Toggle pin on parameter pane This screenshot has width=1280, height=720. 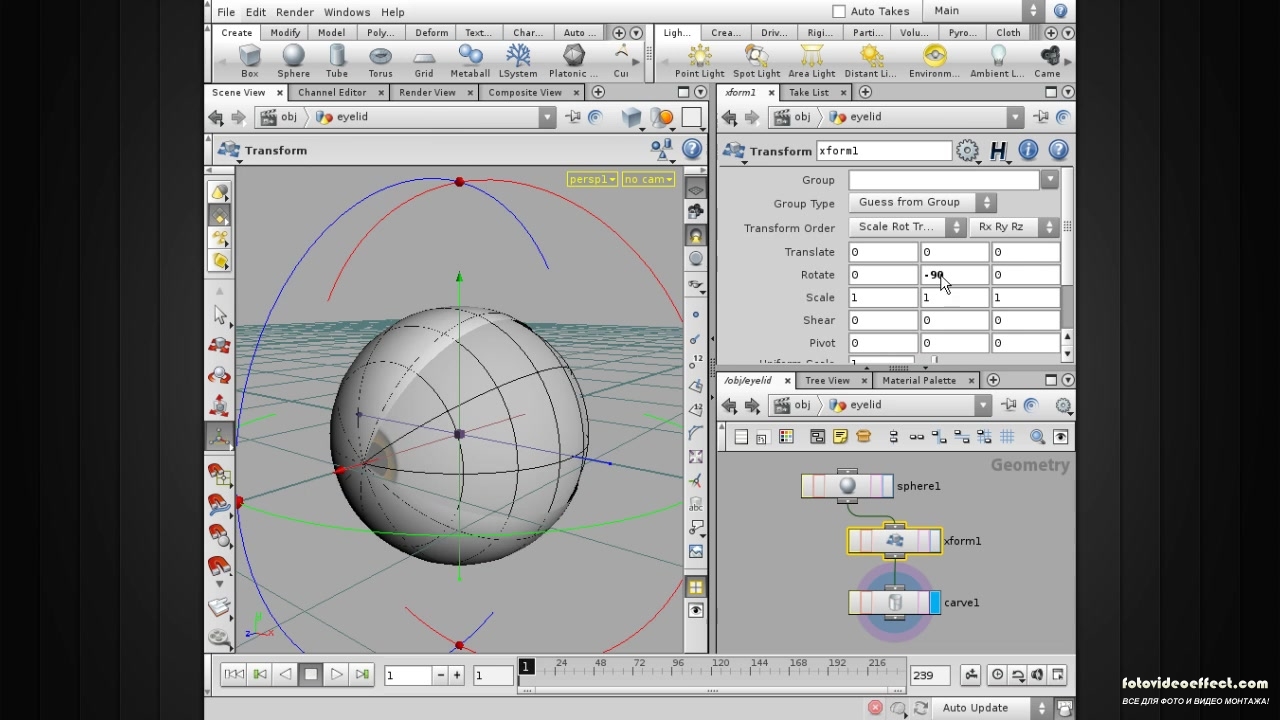click(x=1041, y=117)
